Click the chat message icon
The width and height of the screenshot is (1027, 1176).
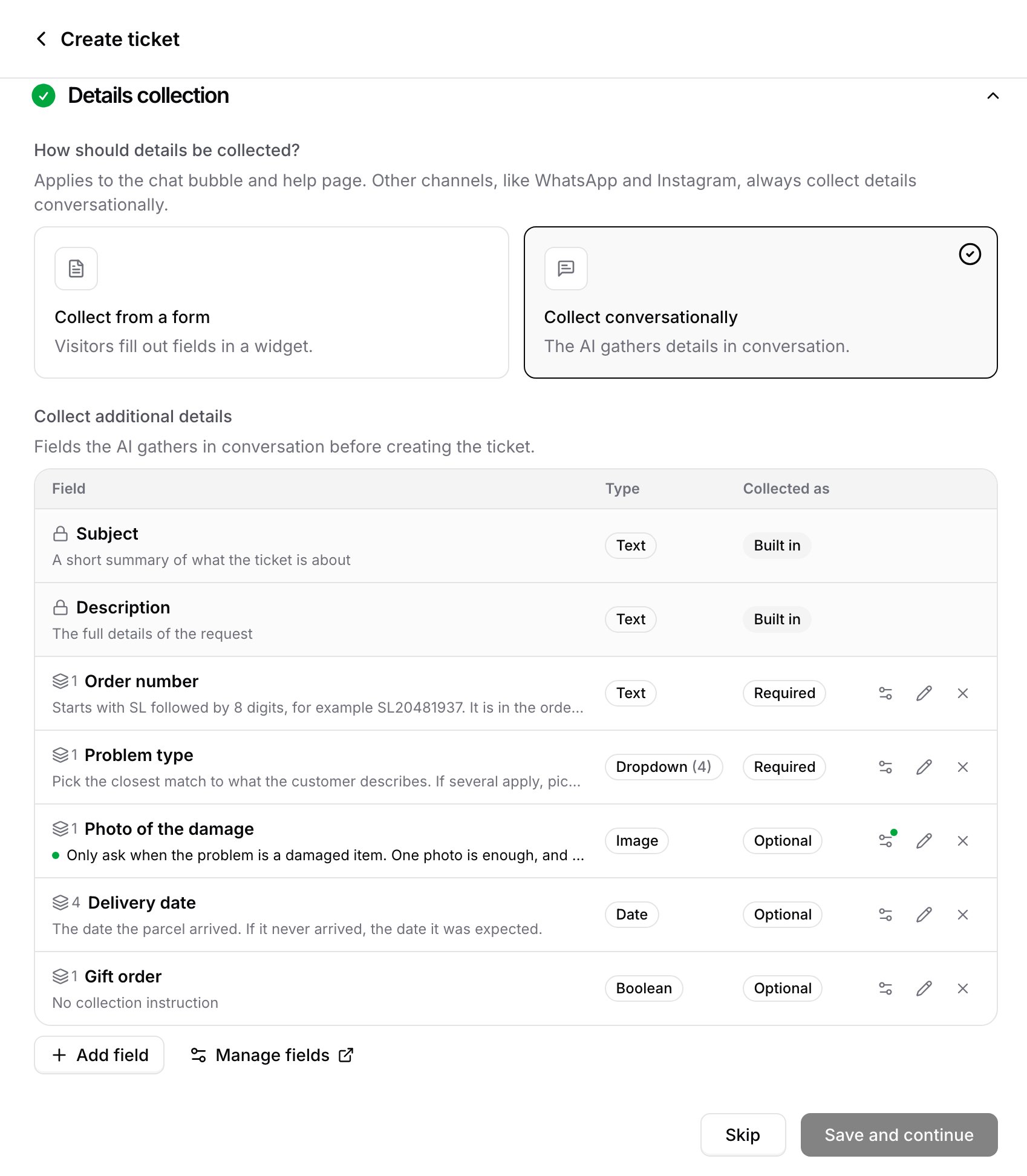(566, 269)
